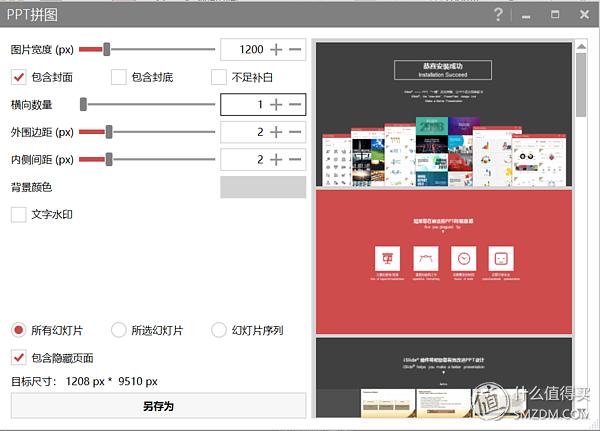Open the 背景颜色 gray color swatch
This screenshot has width=600, height=431.
tap(263, 187)
